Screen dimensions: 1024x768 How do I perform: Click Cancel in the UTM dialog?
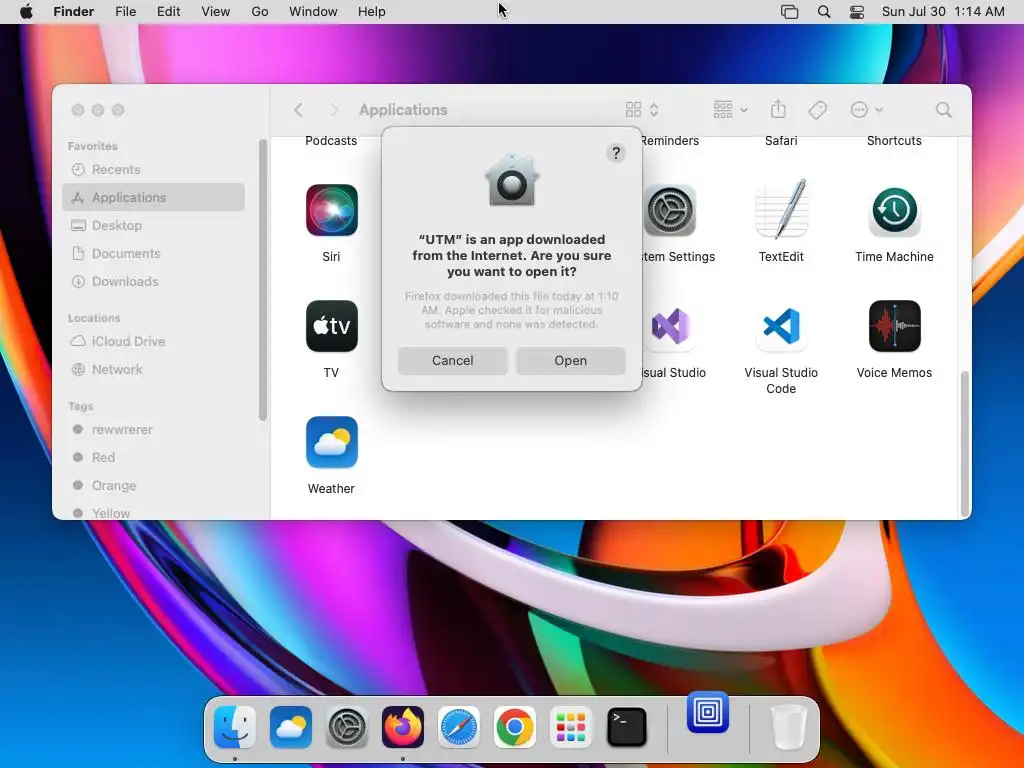pos(453,360)
